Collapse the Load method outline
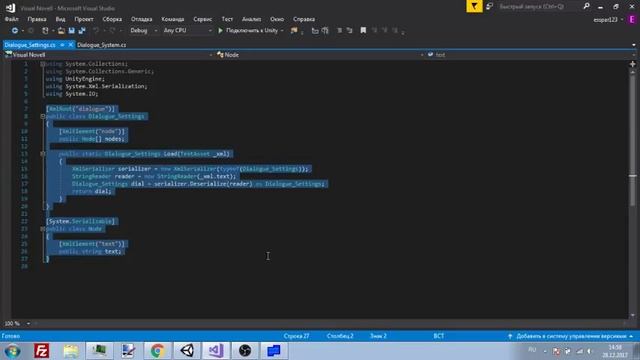 [x=42, y=154]
